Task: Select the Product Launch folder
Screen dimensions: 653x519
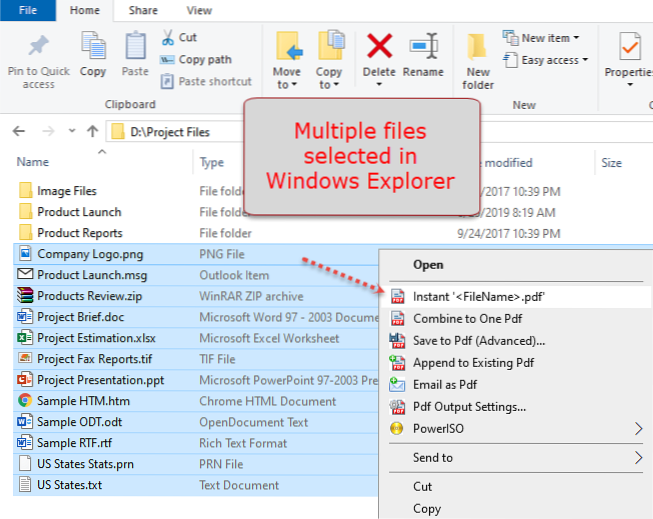Action: pos(79,211)
